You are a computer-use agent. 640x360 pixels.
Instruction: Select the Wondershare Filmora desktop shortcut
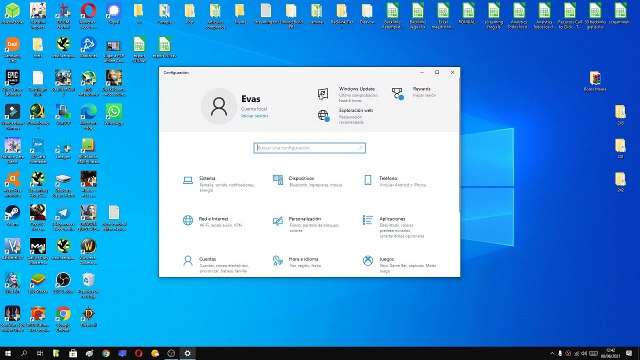13,117
